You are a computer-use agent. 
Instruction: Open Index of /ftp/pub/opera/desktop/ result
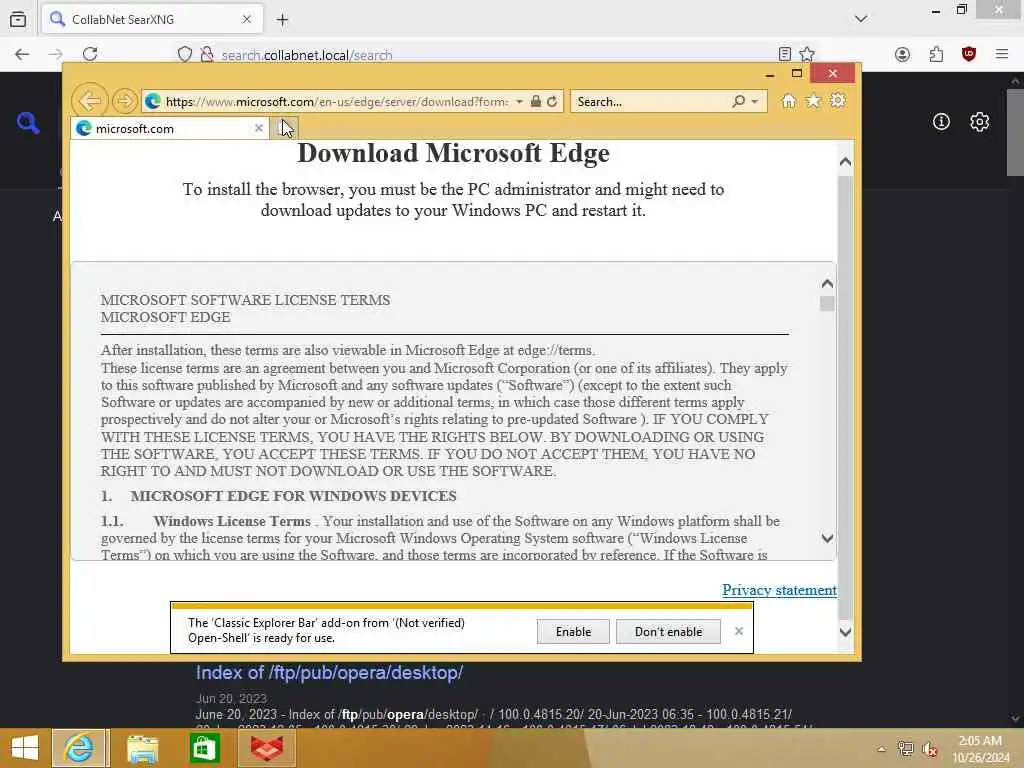pyautogui.click(x=329, y=673)
